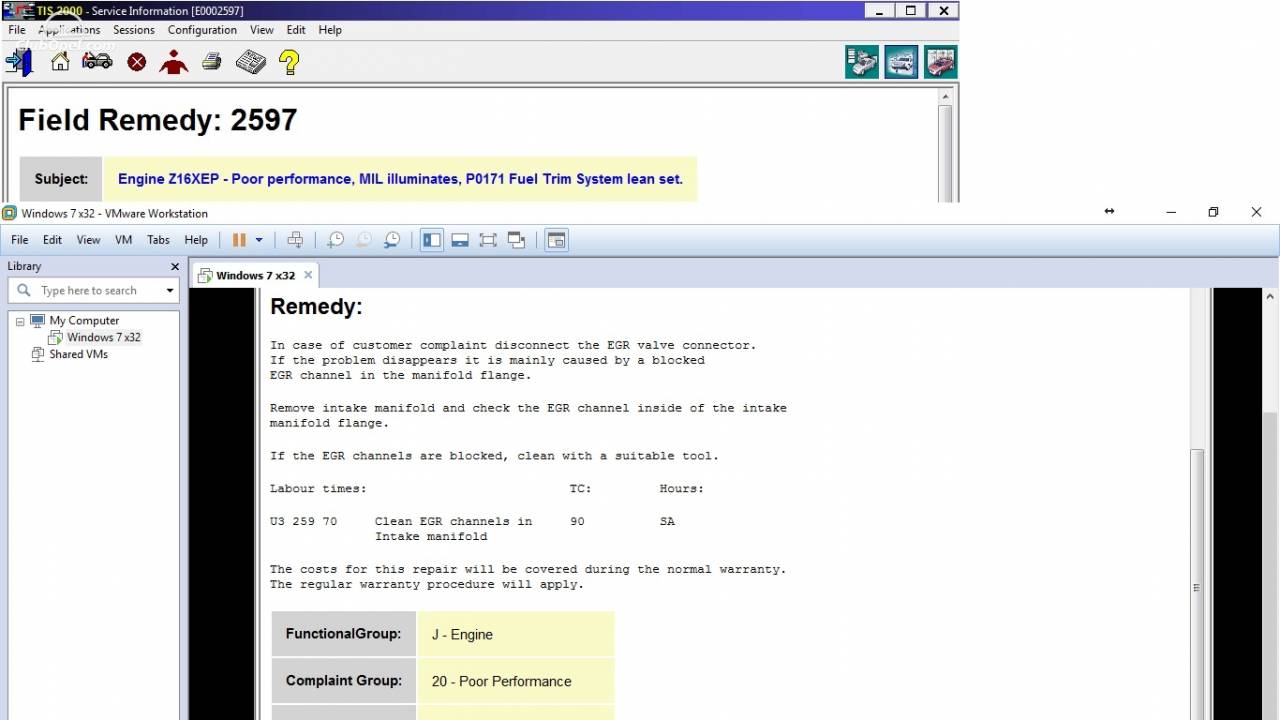Click the TIS 2000 exit door icon
Image resolution: width=1280 pixels, height=720 pixels.
pos(19,62)
